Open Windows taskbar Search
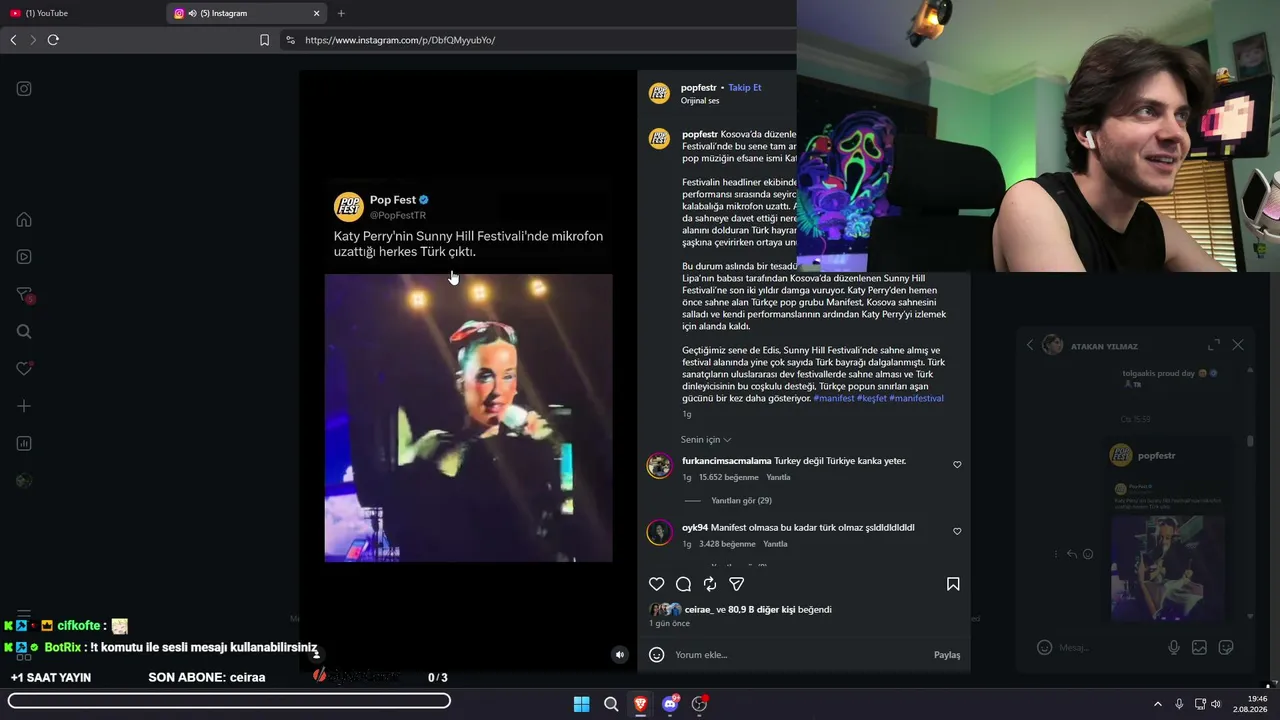Viewport: 1280px width, 720px height. 611,704
